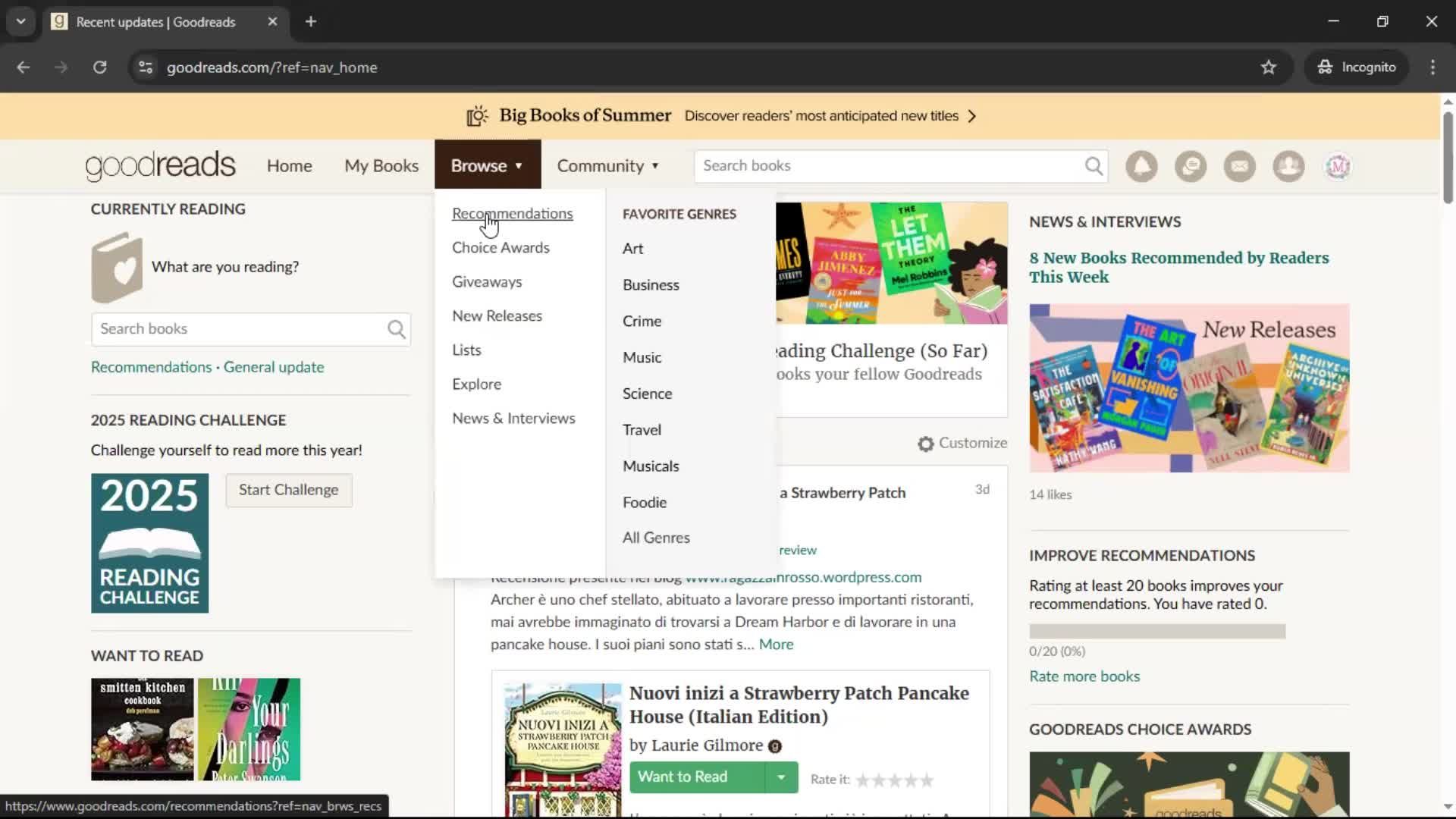Open 8 New Books Recommended article link
1456x819 pixels.
[x=1178, y=268]
